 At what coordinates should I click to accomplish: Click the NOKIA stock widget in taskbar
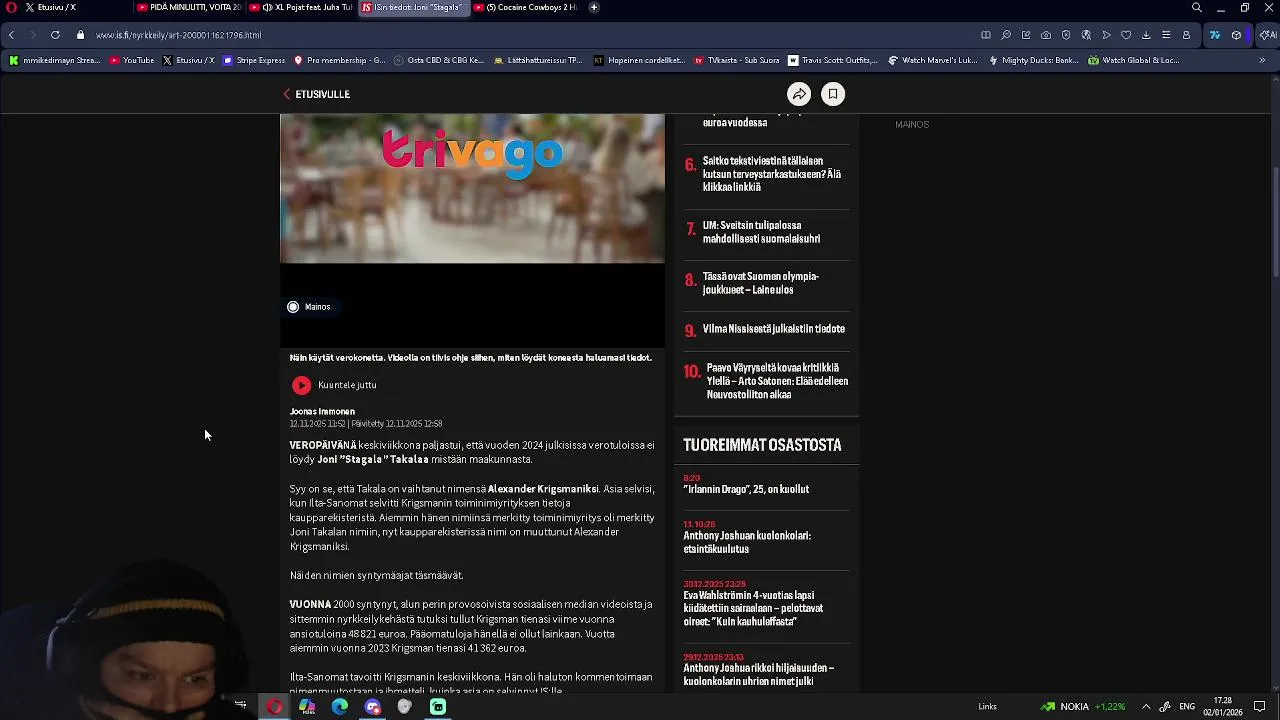(1082, 707)
